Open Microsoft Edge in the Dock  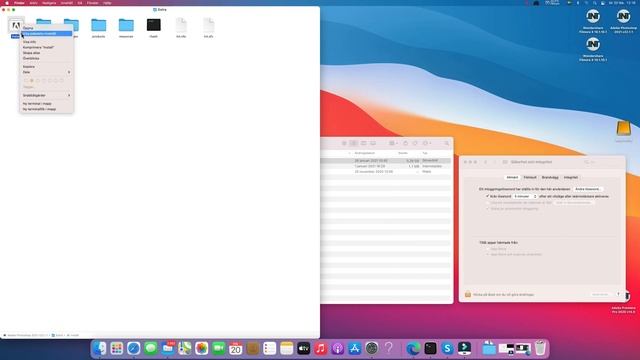click(413, 348)
